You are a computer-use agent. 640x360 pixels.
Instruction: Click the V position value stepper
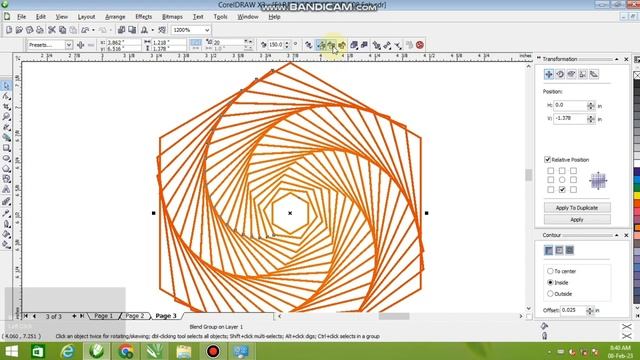pyautogui.click(x=591, y=119)
